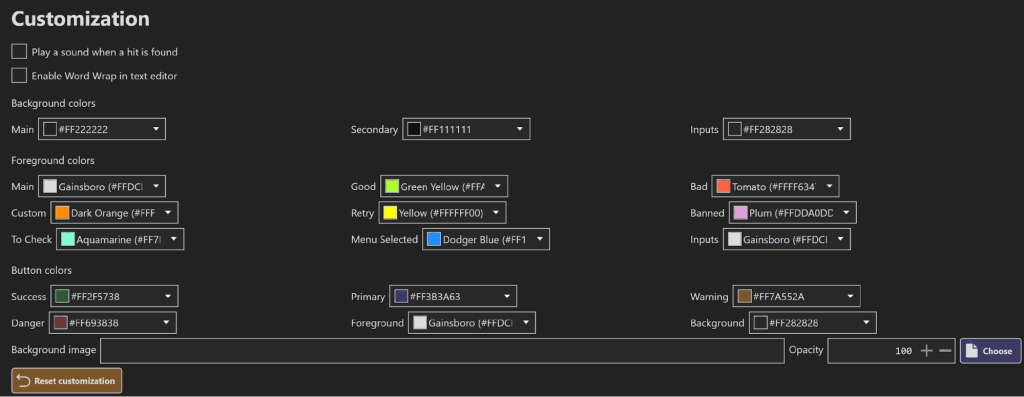
Task: Open the Success button color dropdown
Action: coord(114,296)
